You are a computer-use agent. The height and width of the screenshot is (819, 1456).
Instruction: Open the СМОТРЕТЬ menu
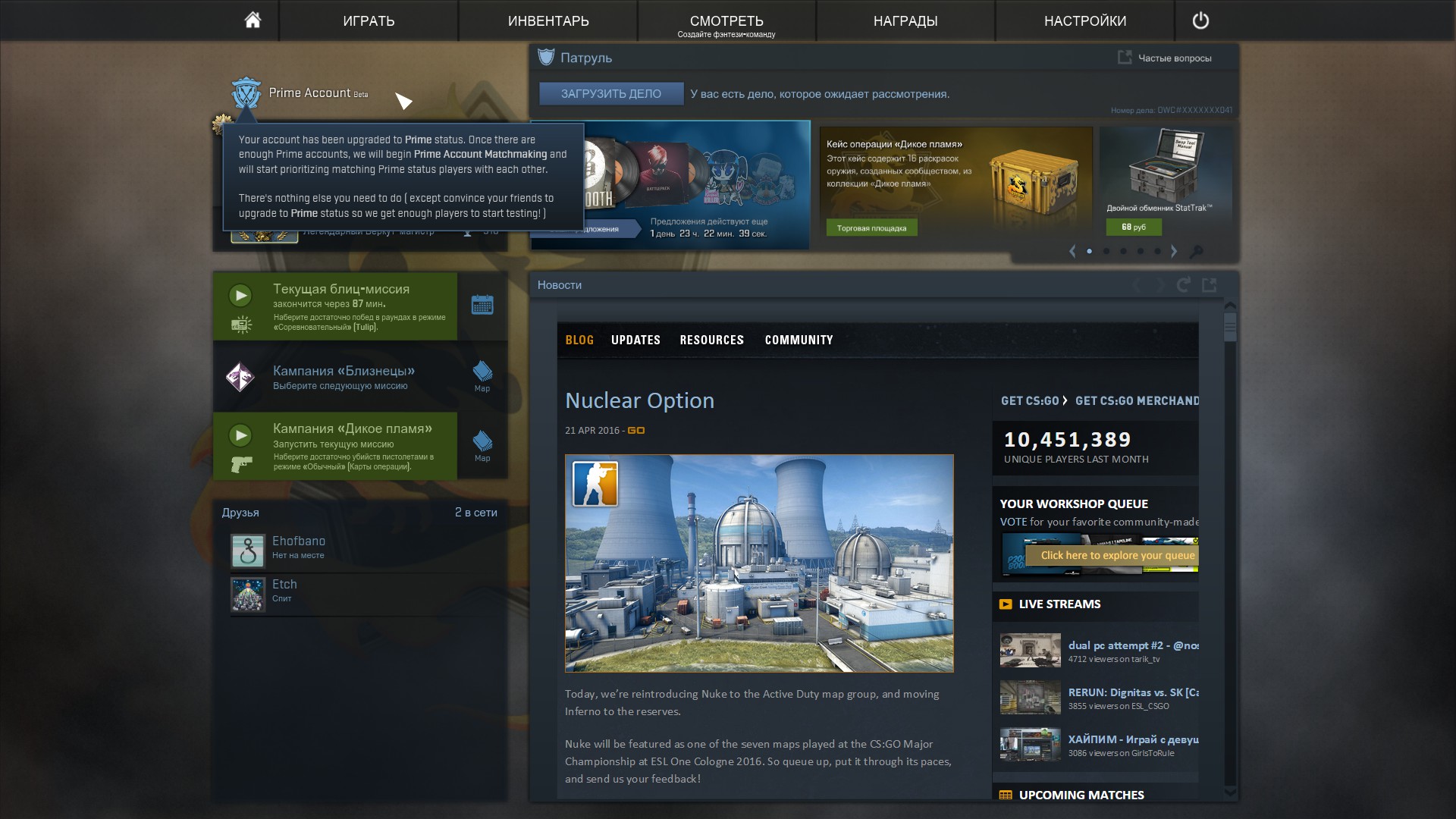(726, 20)
